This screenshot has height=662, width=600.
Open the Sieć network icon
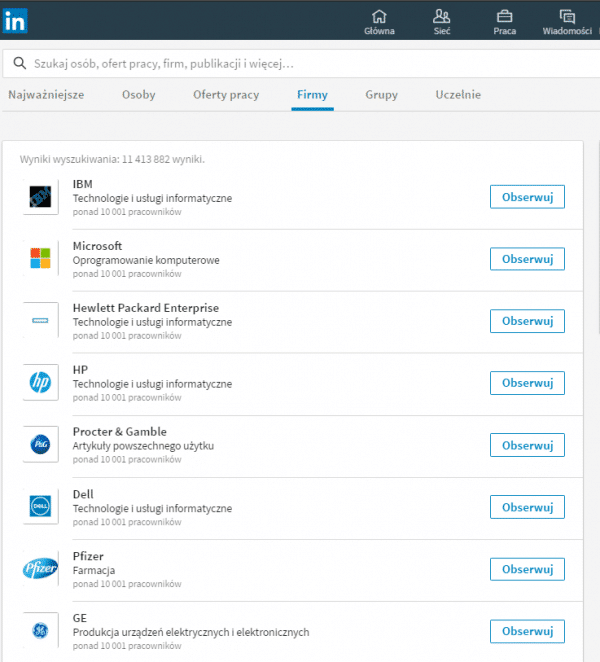click(x=442, y=17)
